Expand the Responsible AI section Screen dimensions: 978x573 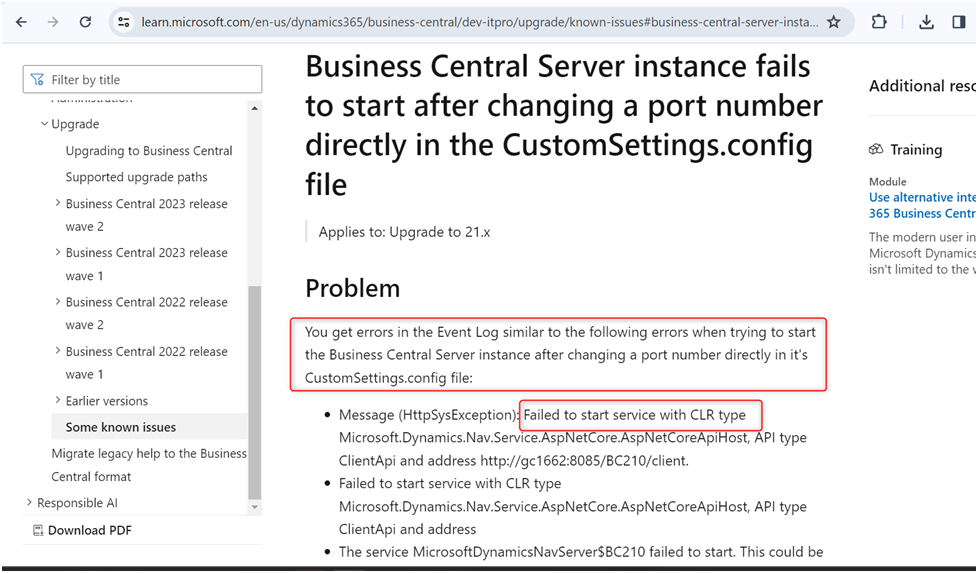coord(29,503)
